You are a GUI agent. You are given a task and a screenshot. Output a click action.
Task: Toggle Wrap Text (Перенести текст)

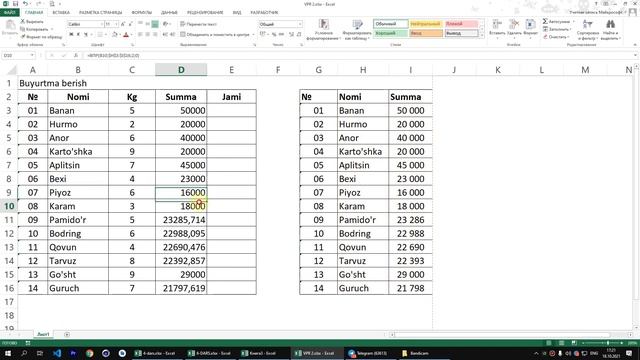click(198, 24)
